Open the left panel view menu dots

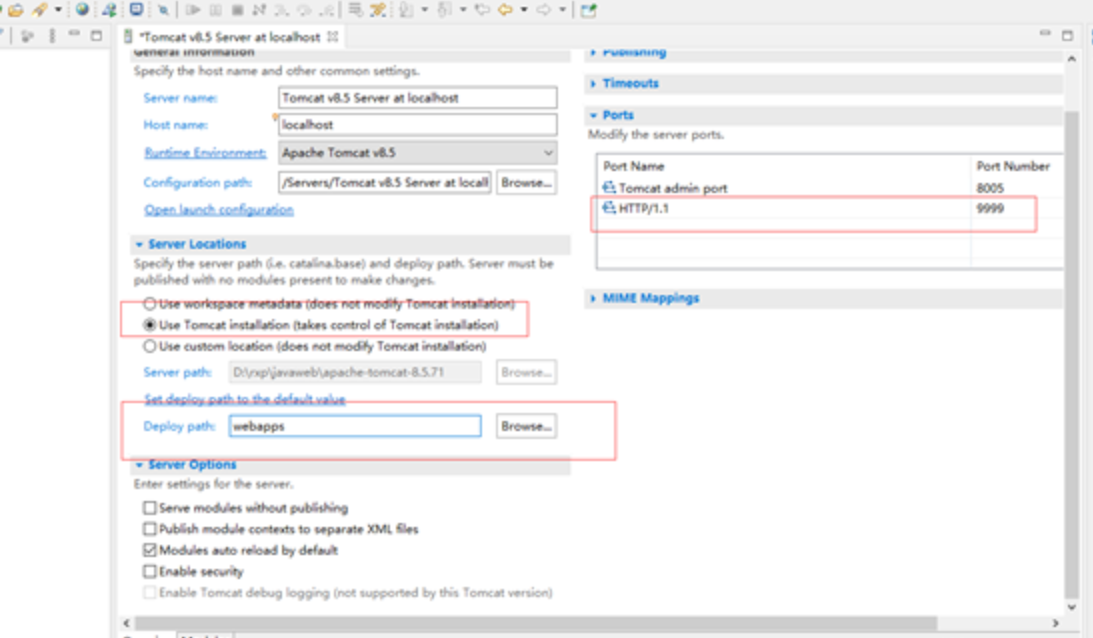pos(52,36)
